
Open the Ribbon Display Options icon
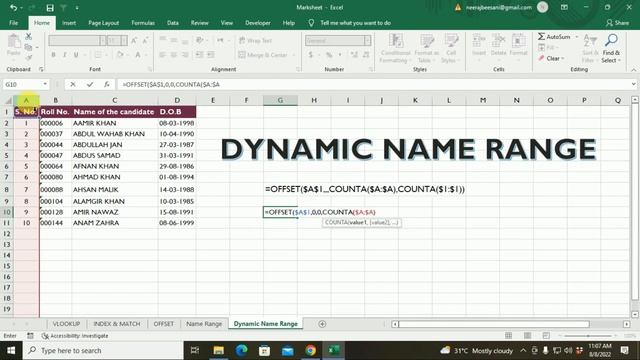pyautogui.click(x=564, y=7)
